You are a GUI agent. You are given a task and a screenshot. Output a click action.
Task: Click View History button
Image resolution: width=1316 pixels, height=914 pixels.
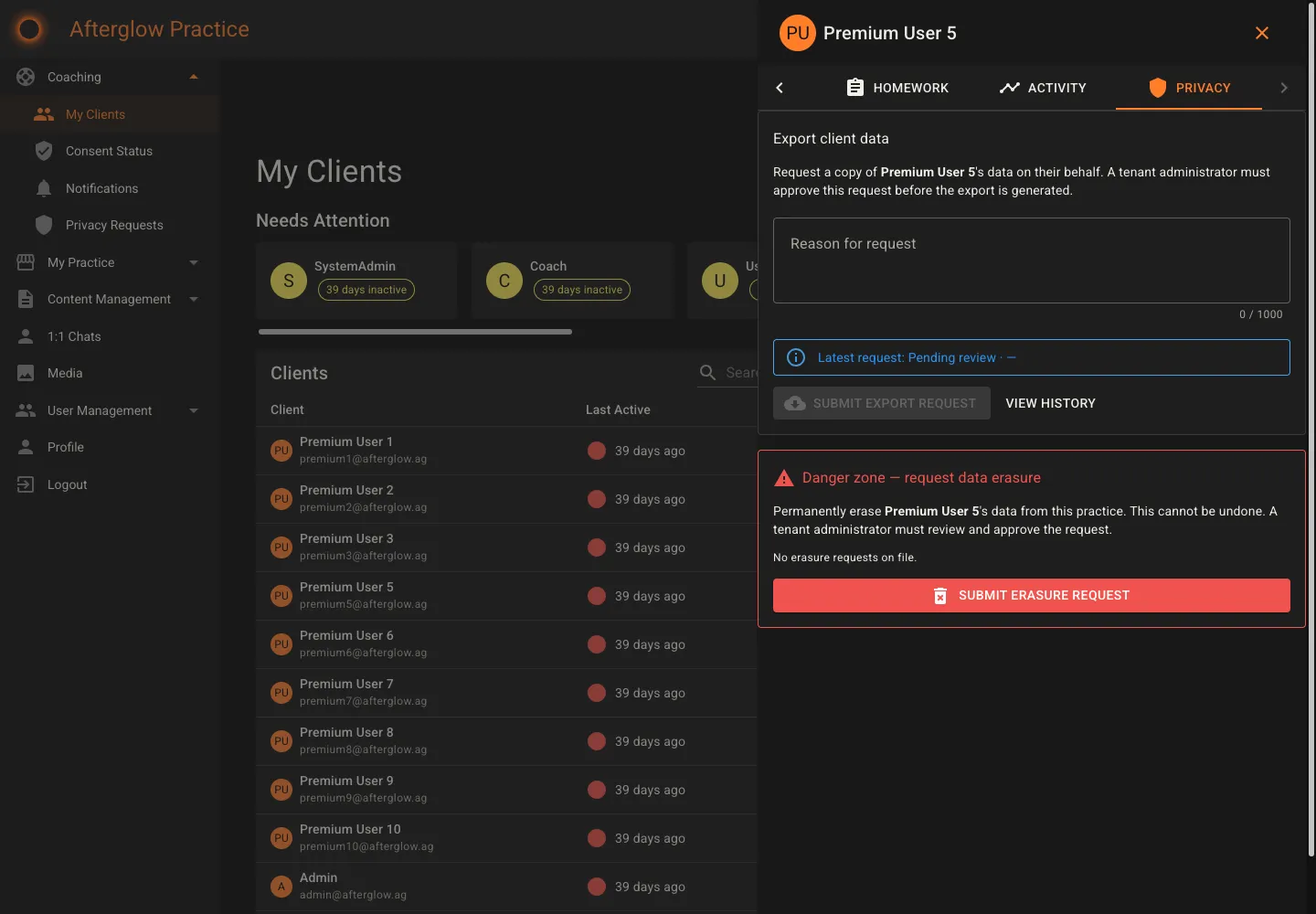point(1050,403)
